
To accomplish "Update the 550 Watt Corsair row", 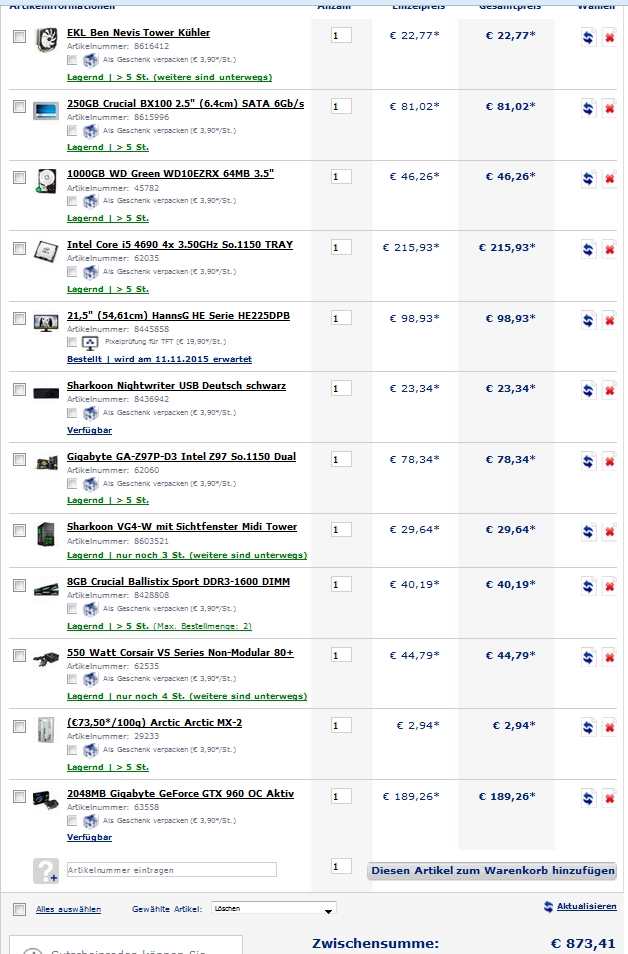I will click(588, 658).
